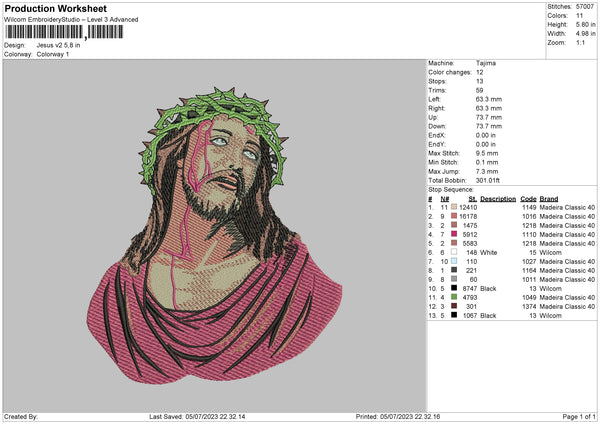Click the 'Printed: 05/07/2023 22.32.16' footer text
The height and width of the screenshot is (424, 600).
coord(398,416)
